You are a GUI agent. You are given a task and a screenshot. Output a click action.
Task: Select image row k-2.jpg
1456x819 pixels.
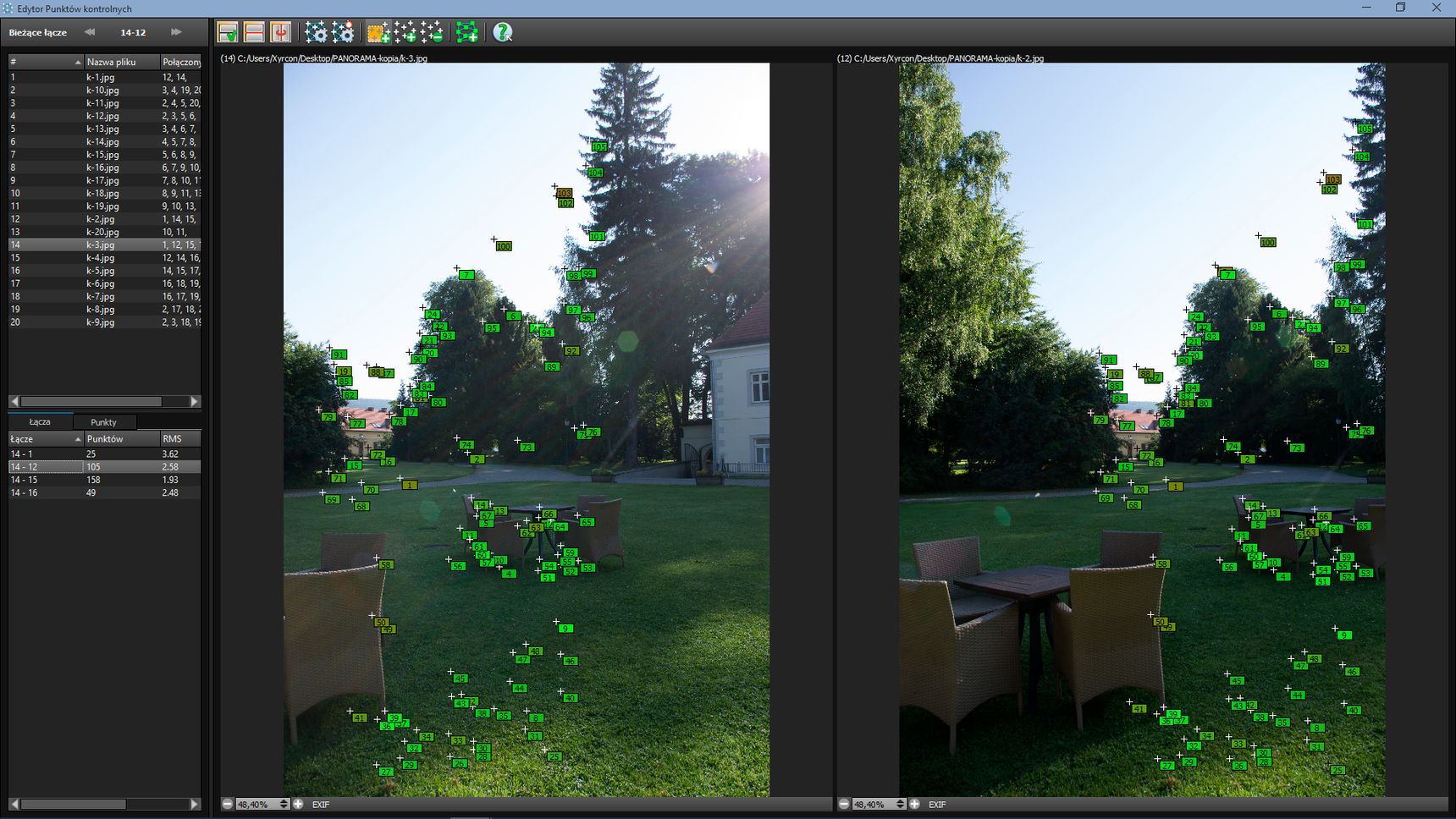pyautogui.click(x=105, y=219)
